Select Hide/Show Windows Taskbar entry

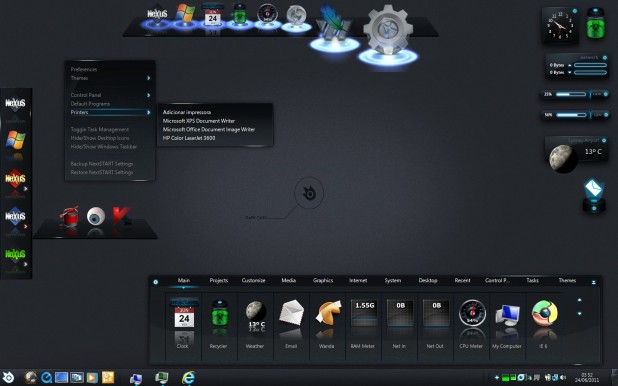pyautogui.click(x=104, y=147)
